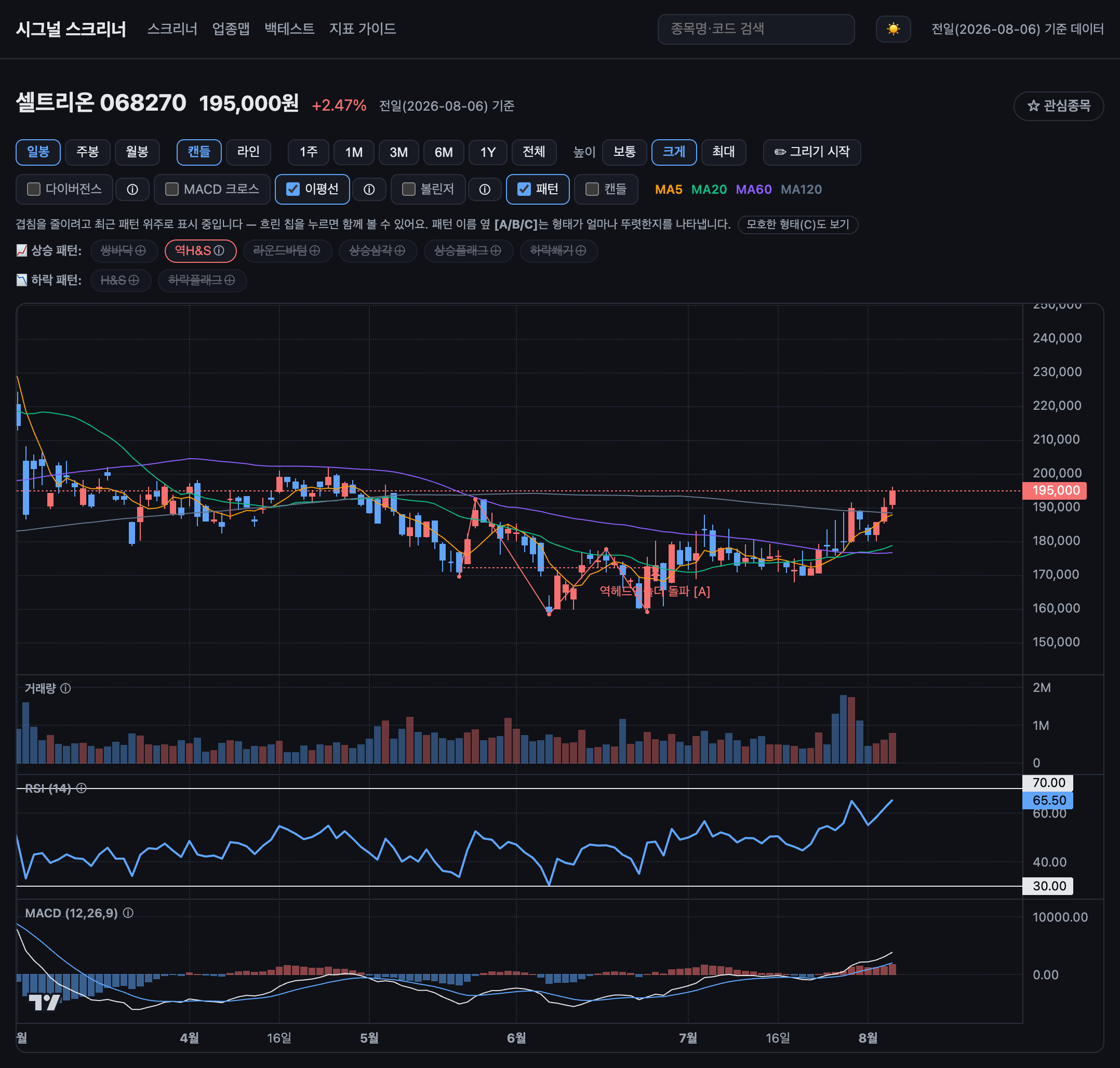Image resolution: width=1120 pixels, height=1068 pixels.
Task: Click the MA60 legend label
Action: (x=754, y=190)
